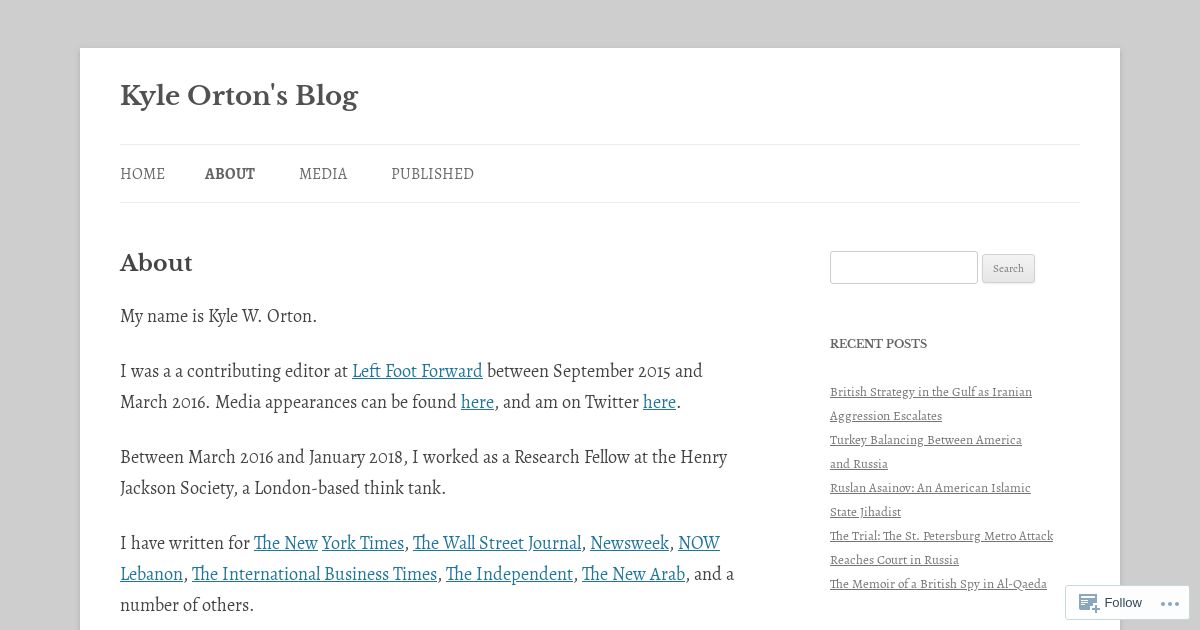This screenshot has height=630, width=1200.
Task: Click the Search button
Action: coord(1008,268)
